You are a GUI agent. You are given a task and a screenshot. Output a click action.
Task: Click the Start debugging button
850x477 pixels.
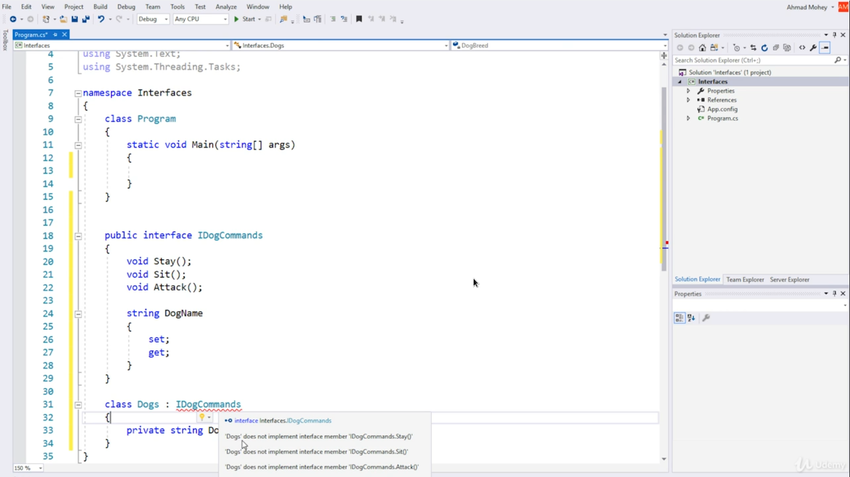tap(245, 19)
